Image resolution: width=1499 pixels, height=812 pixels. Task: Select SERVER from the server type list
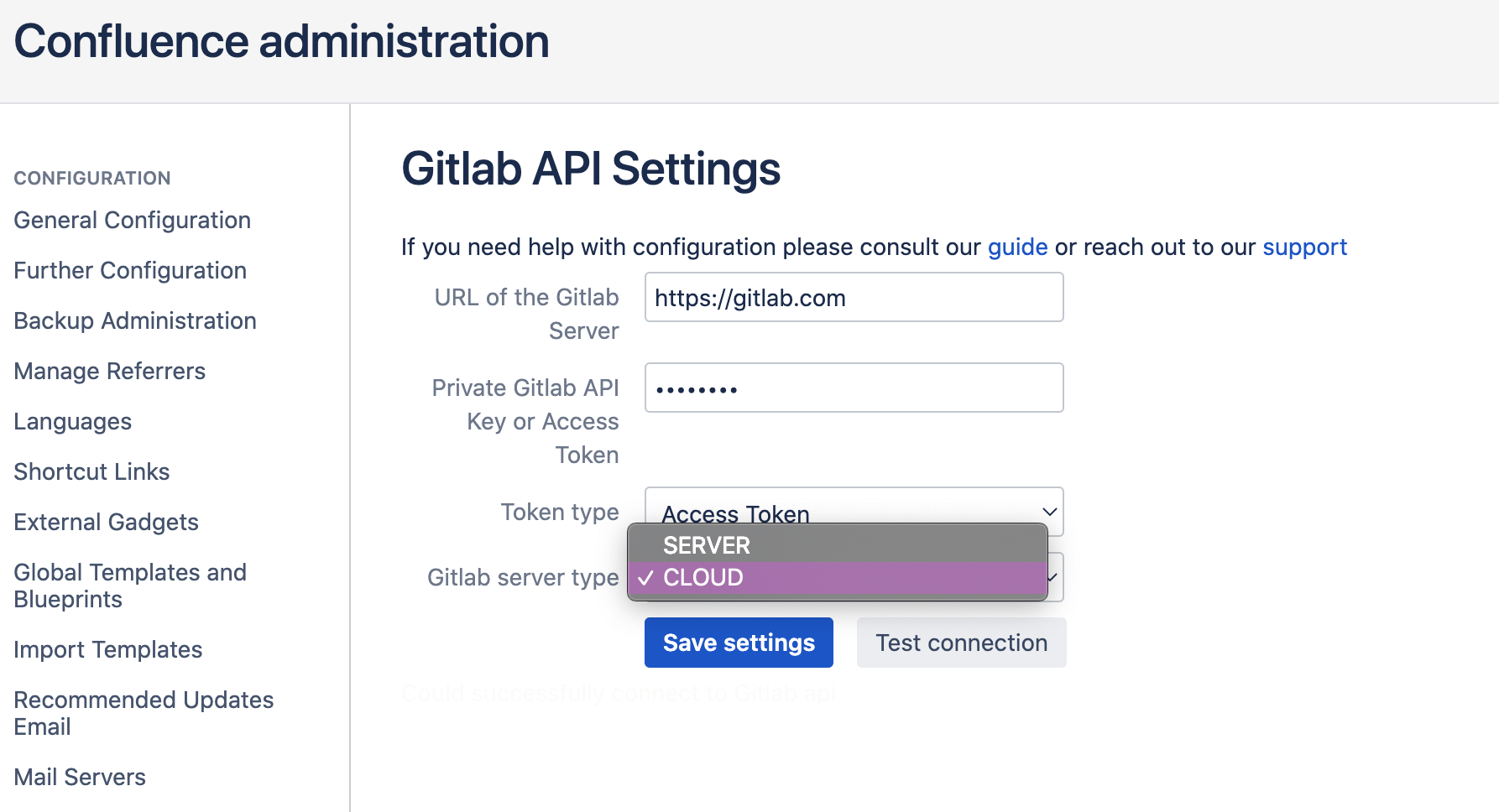tap(706, 545)
